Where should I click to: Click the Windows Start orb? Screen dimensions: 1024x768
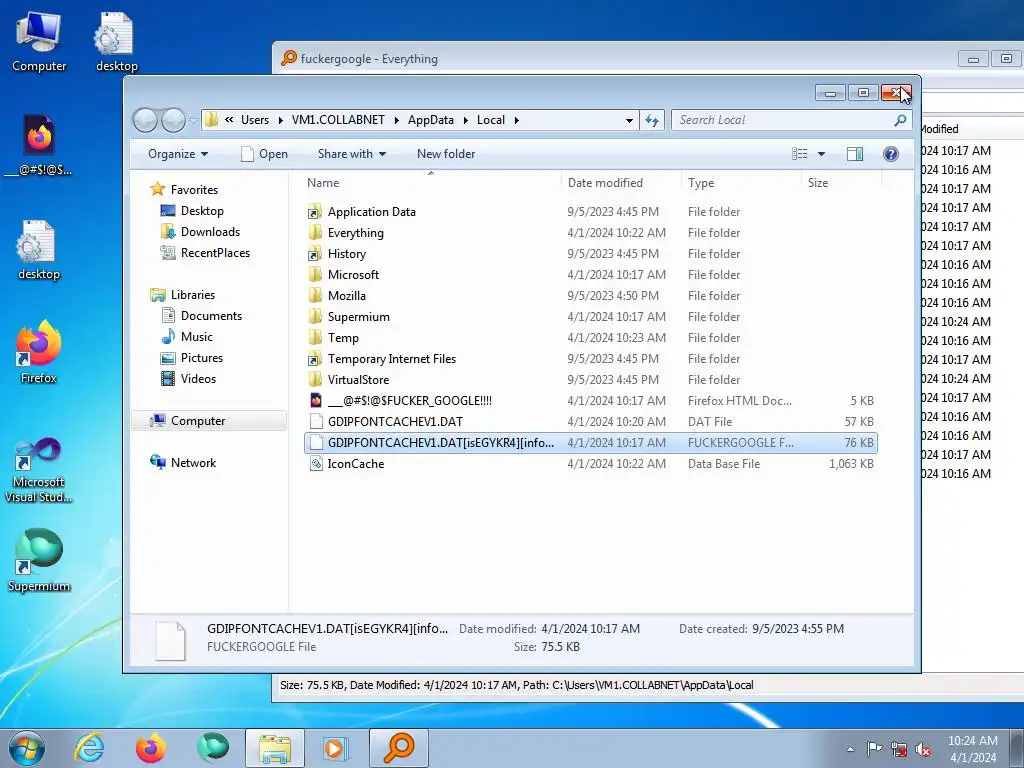point(27,748)
